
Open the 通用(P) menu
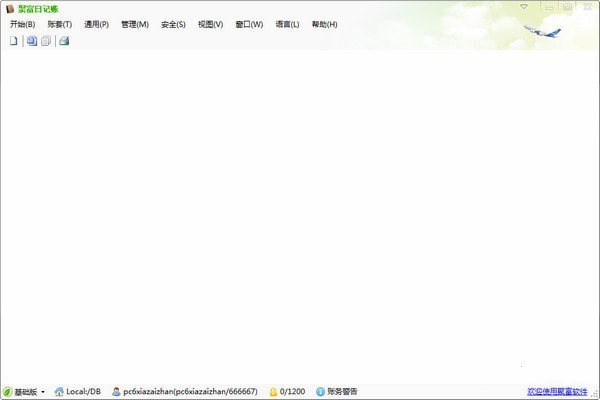[x=96, y=24]
